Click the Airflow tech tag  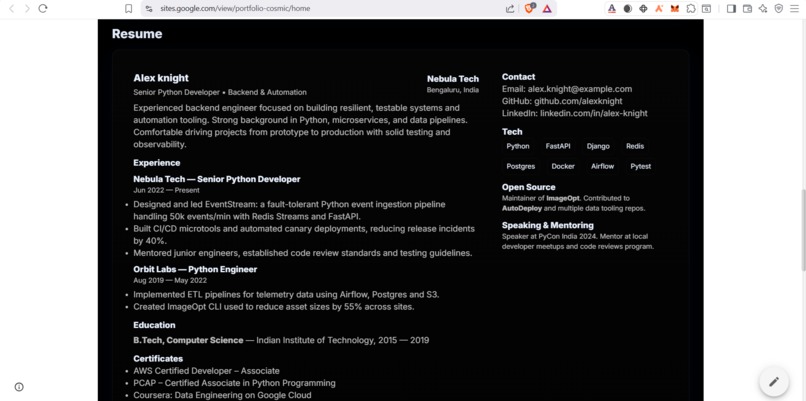[602, 166]
